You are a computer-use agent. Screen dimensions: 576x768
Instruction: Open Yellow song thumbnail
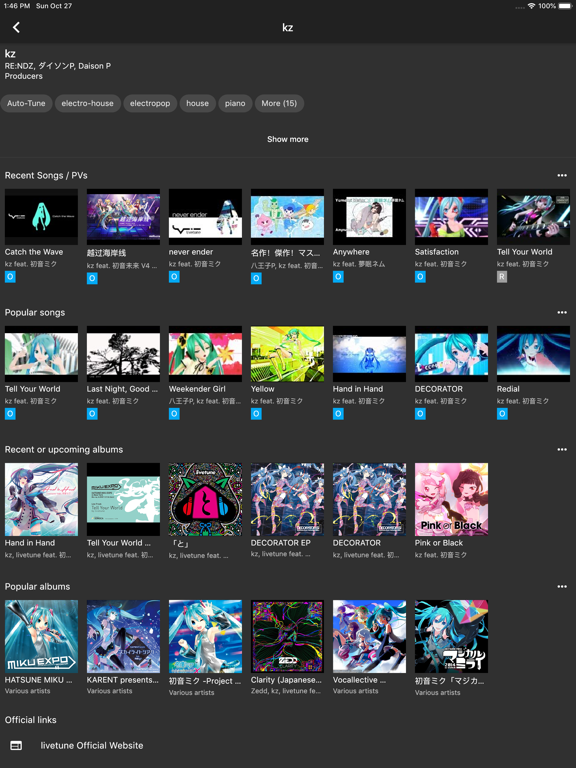pos(287,354)
